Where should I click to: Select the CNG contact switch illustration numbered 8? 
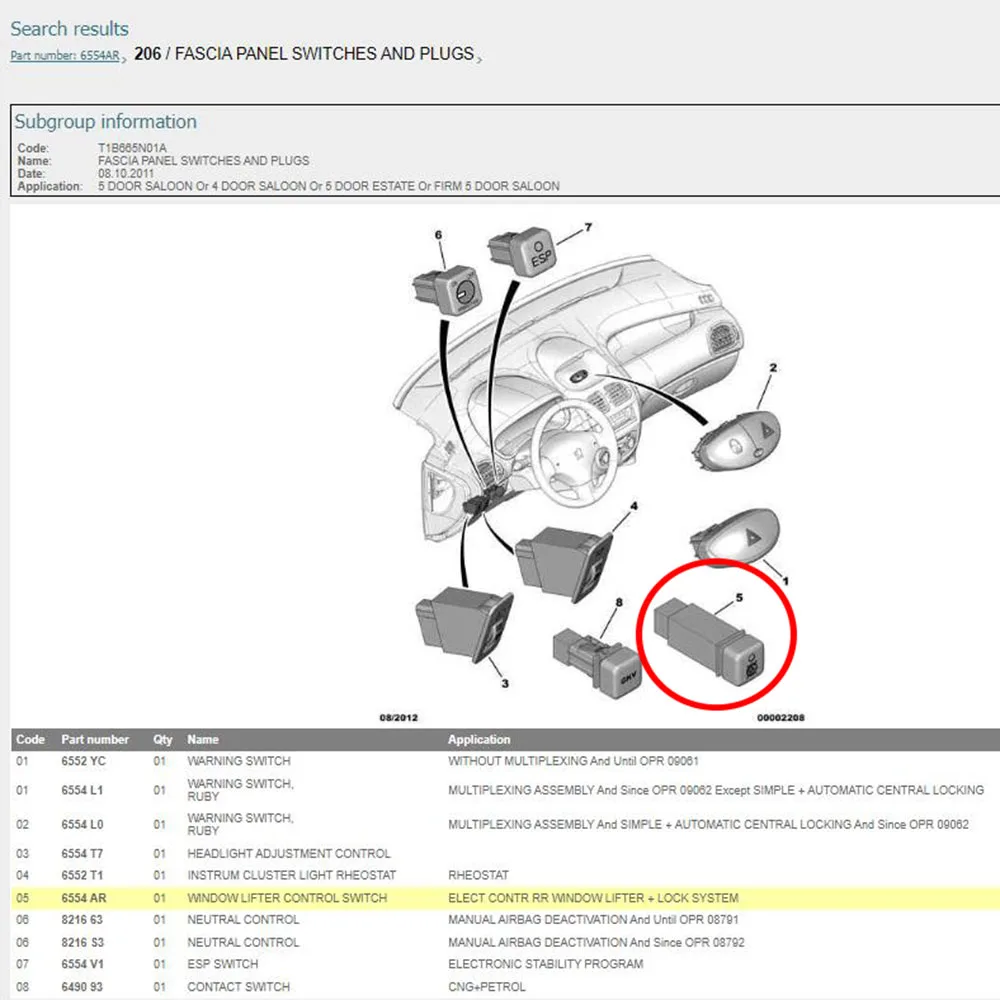tap(596, 663)
